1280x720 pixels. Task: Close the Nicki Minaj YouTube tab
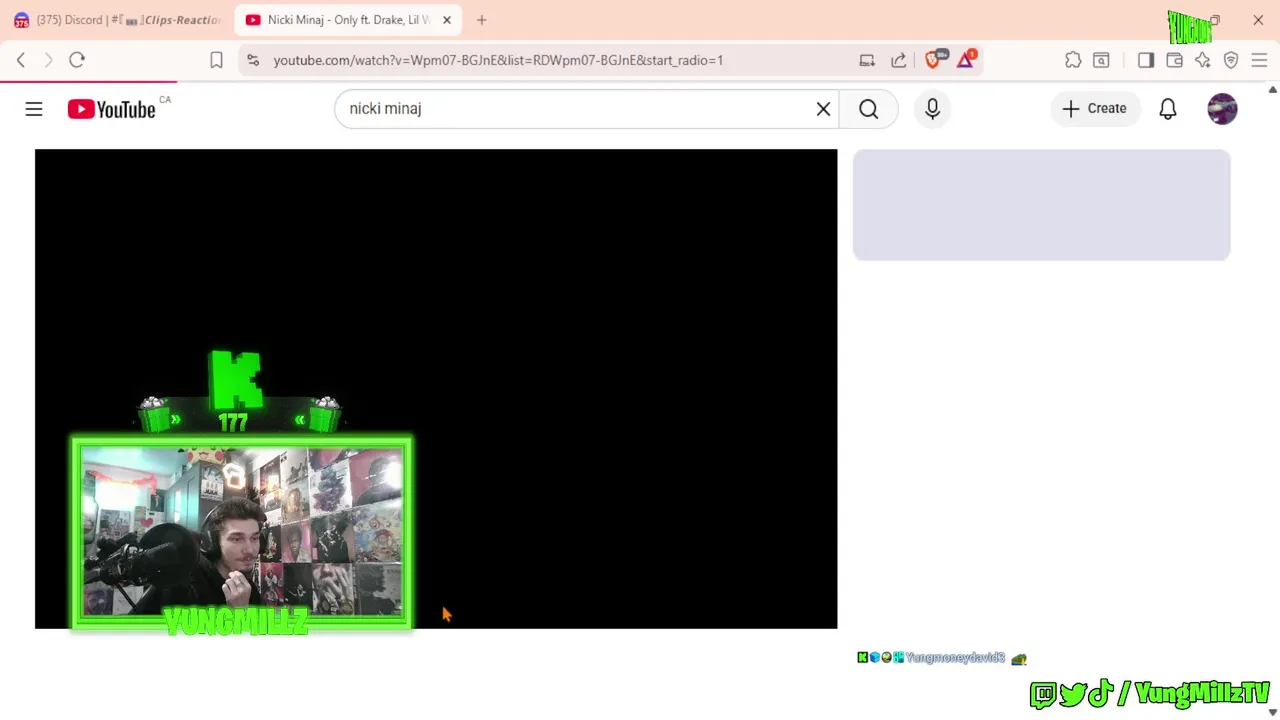447,20
